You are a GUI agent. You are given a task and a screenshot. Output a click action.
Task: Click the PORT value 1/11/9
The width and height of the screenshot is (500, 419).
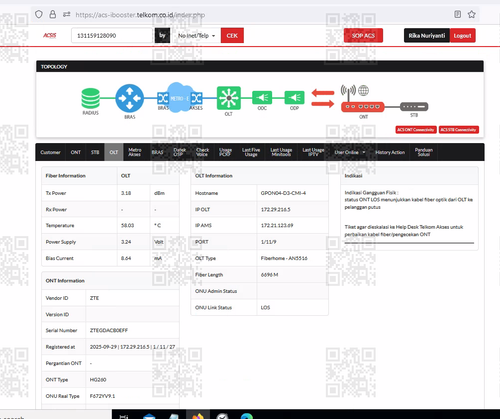coord(268,242)
